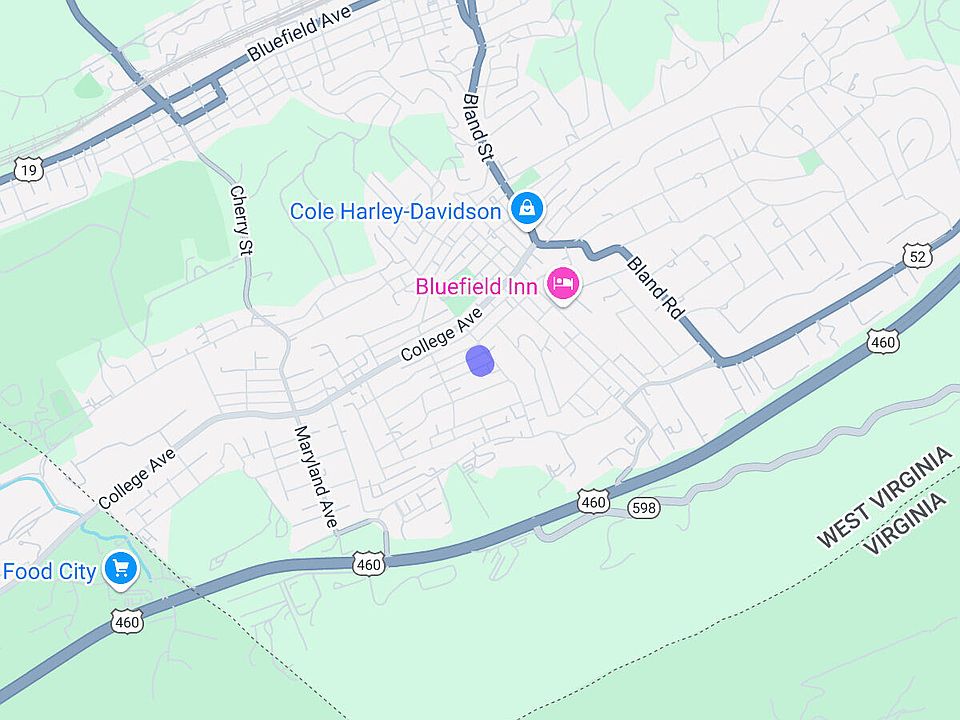Click the Food City shopping cart pin
This screenshot has width=960, height=720.
click(x=121, y=570)
